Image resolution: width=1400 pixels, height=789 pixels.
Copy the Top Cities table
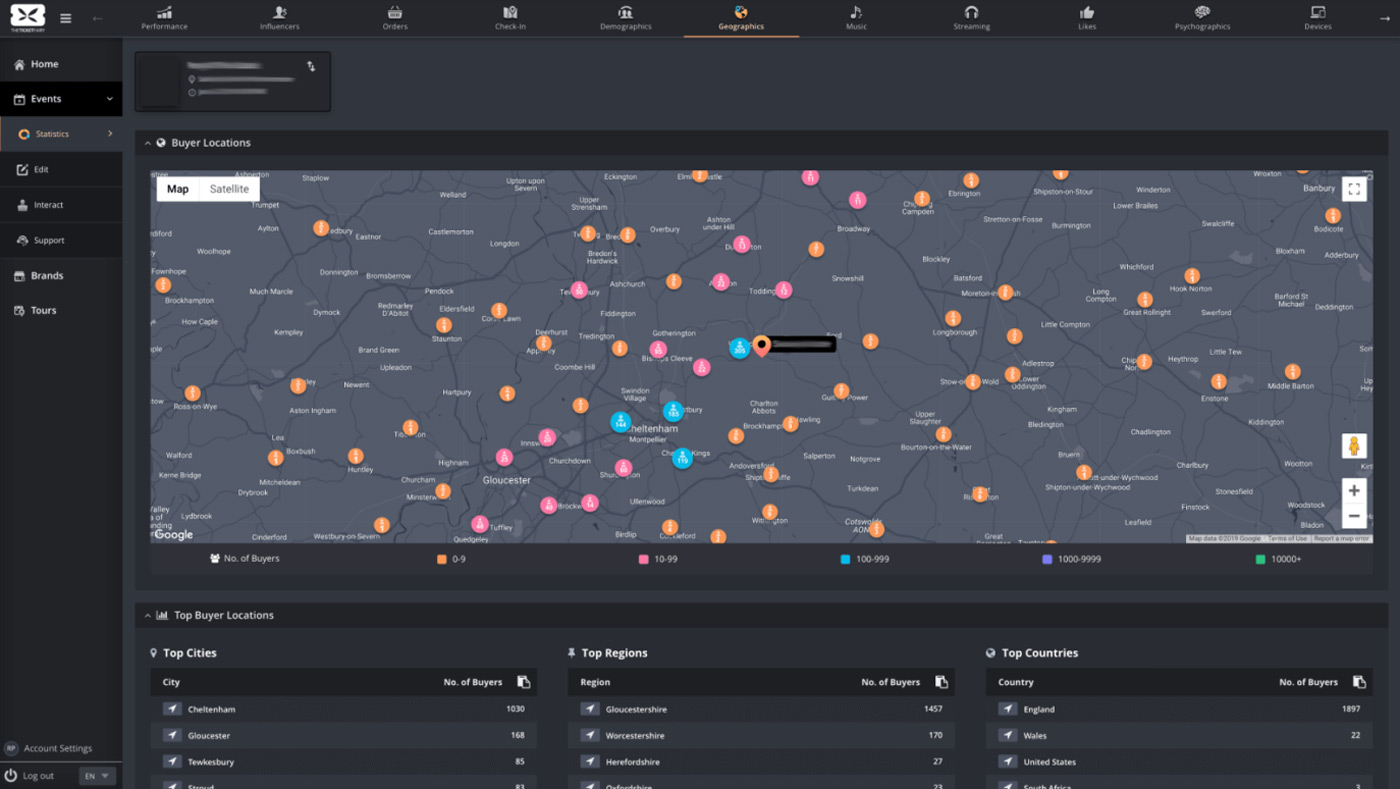pos(523,681)
